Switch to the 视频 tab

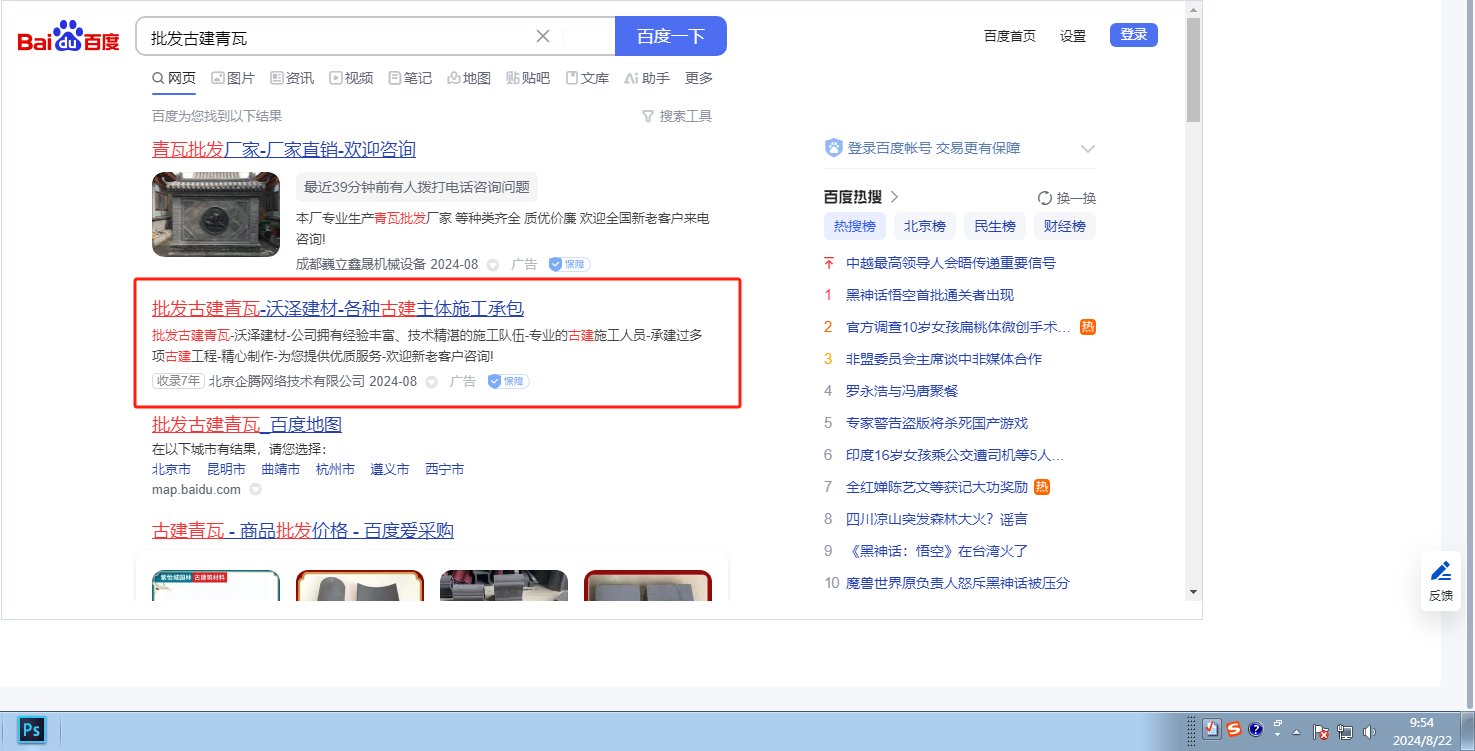(351, 78)
